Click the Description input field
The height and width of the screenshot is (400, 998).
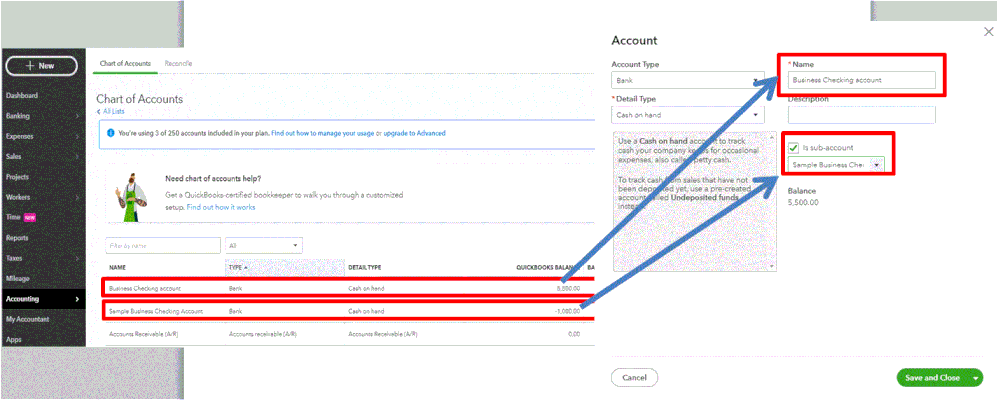pos(862,115)
